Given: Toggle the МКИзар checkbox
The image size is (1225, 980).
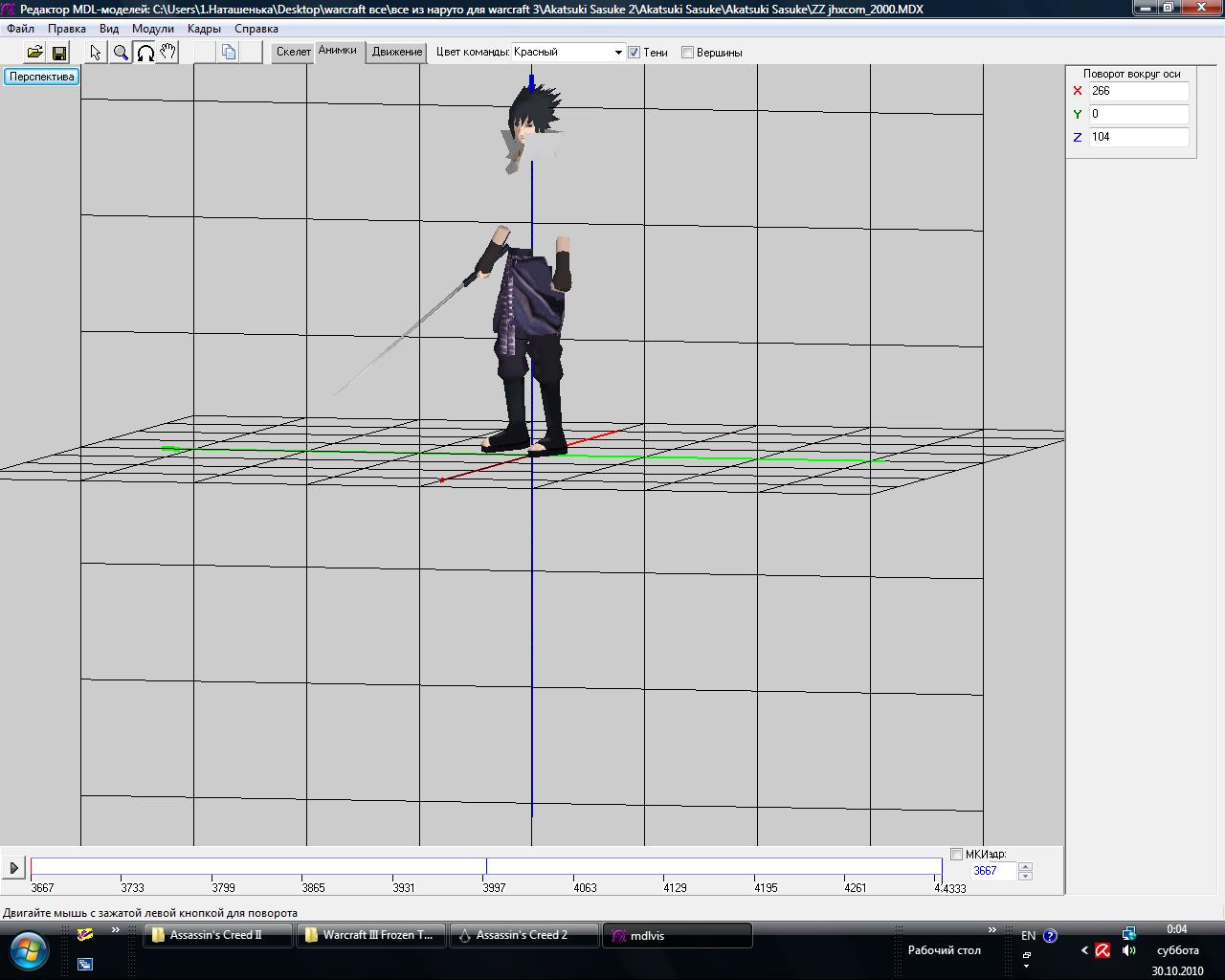Looking at the screenshot, I should [956, 854].
